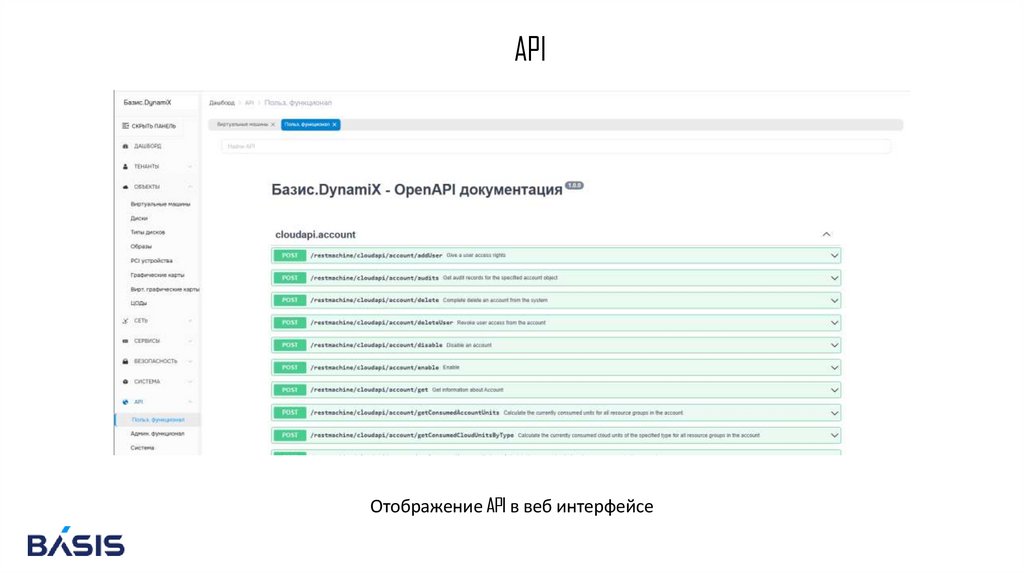Collapse the Объекты menu arrow

pos(190,187)
